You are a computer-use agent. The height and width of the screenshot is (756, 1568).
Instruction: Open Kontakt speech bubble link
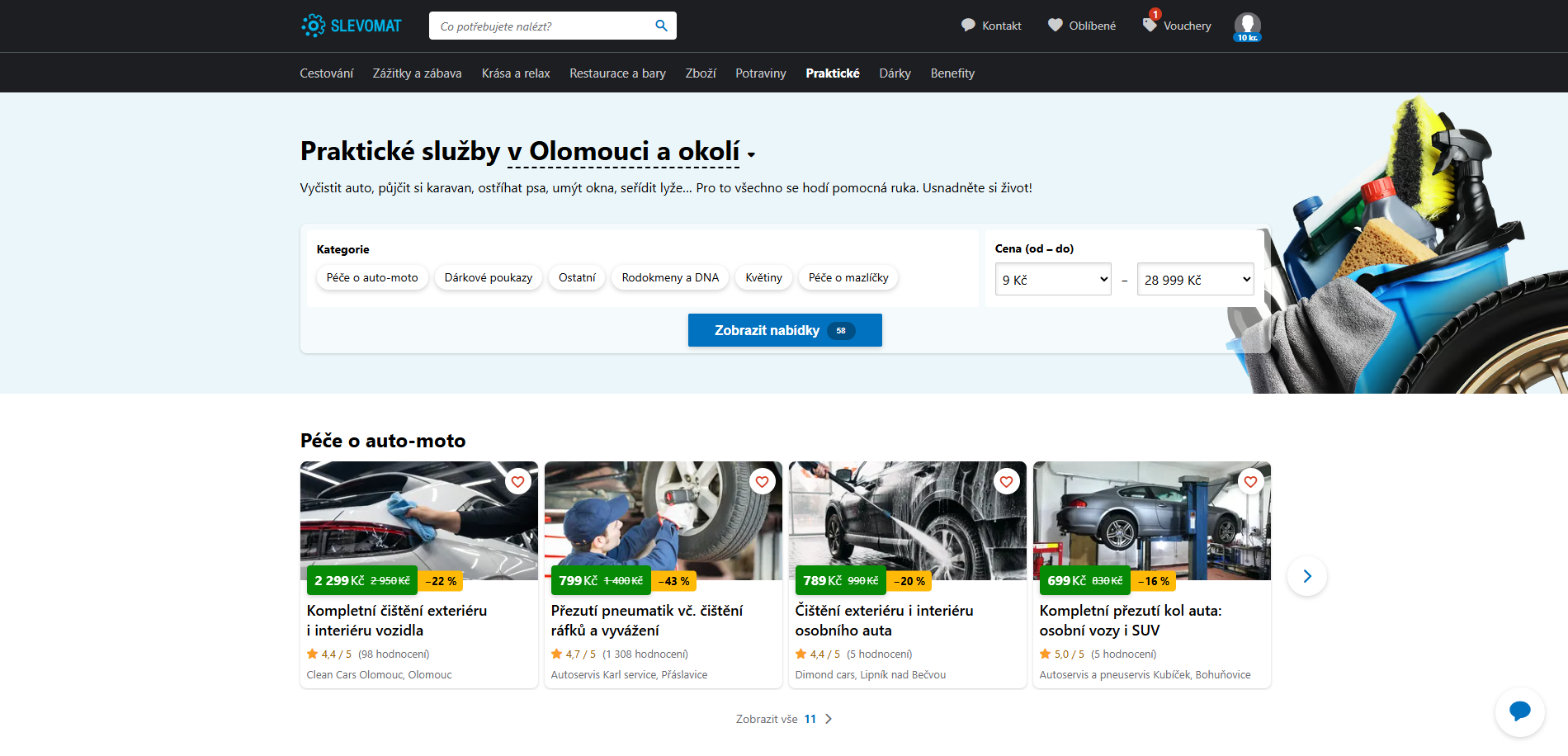click(991, 26)
